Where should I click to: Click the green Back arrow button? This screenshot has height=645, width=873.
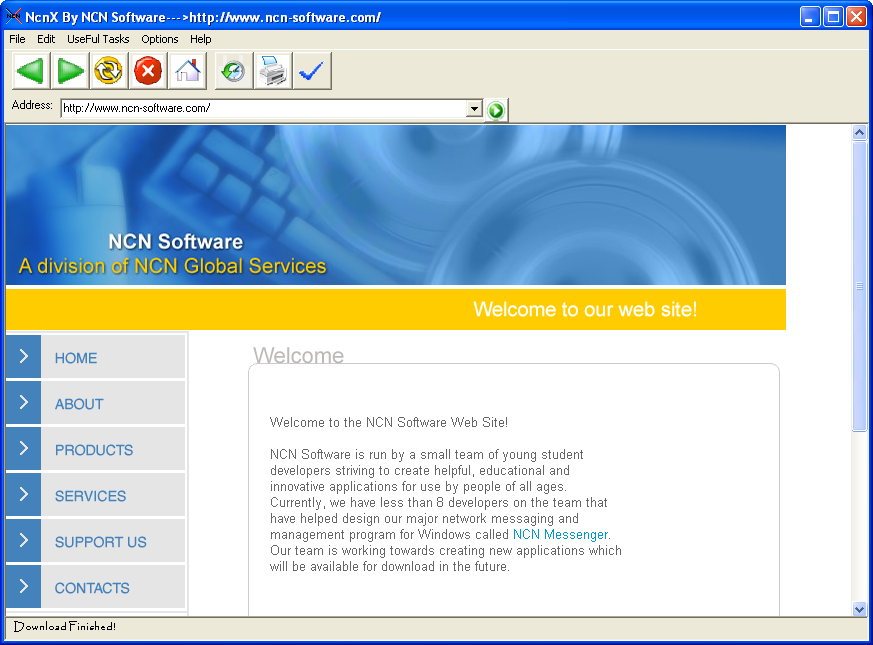31,71
